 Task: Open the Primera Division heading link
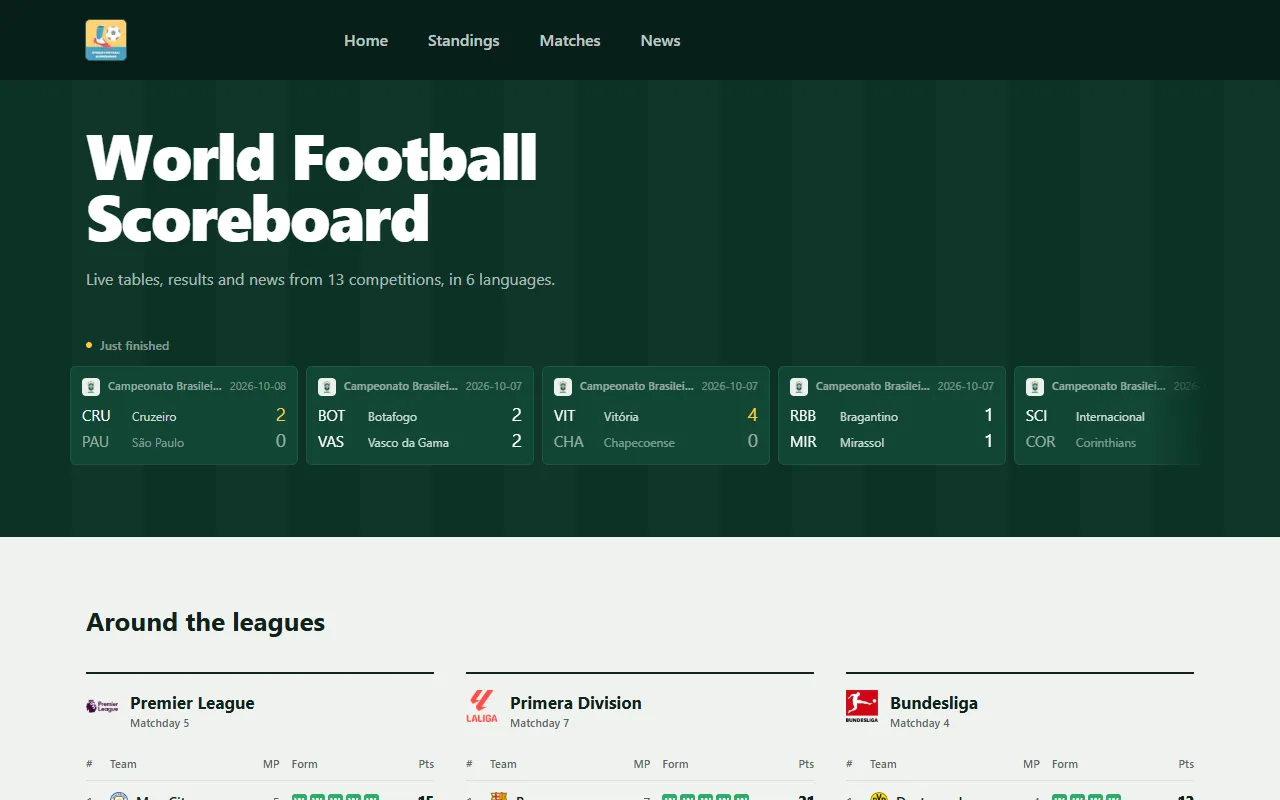pos(576,703)
